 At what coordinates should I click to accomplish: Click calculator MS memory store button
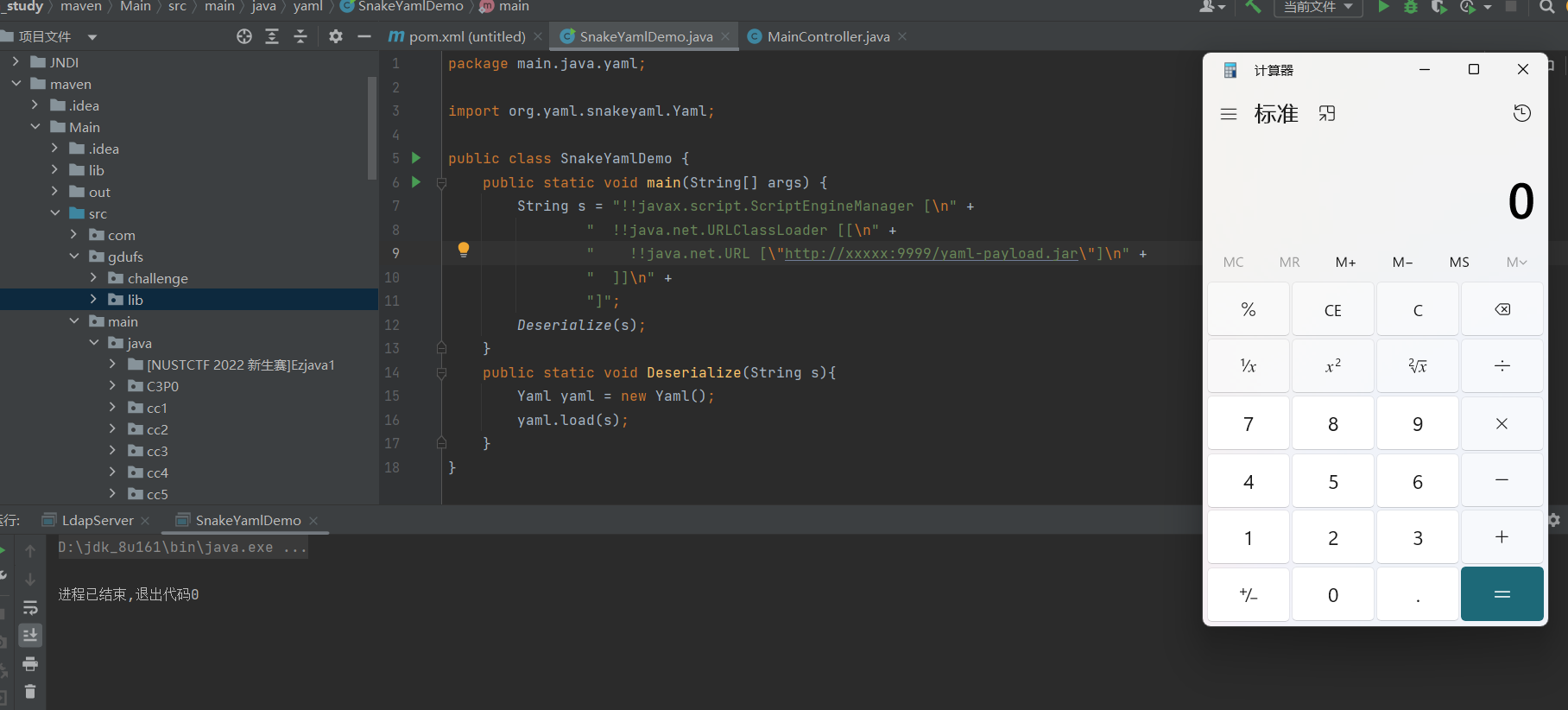[x=1459, y=262]
